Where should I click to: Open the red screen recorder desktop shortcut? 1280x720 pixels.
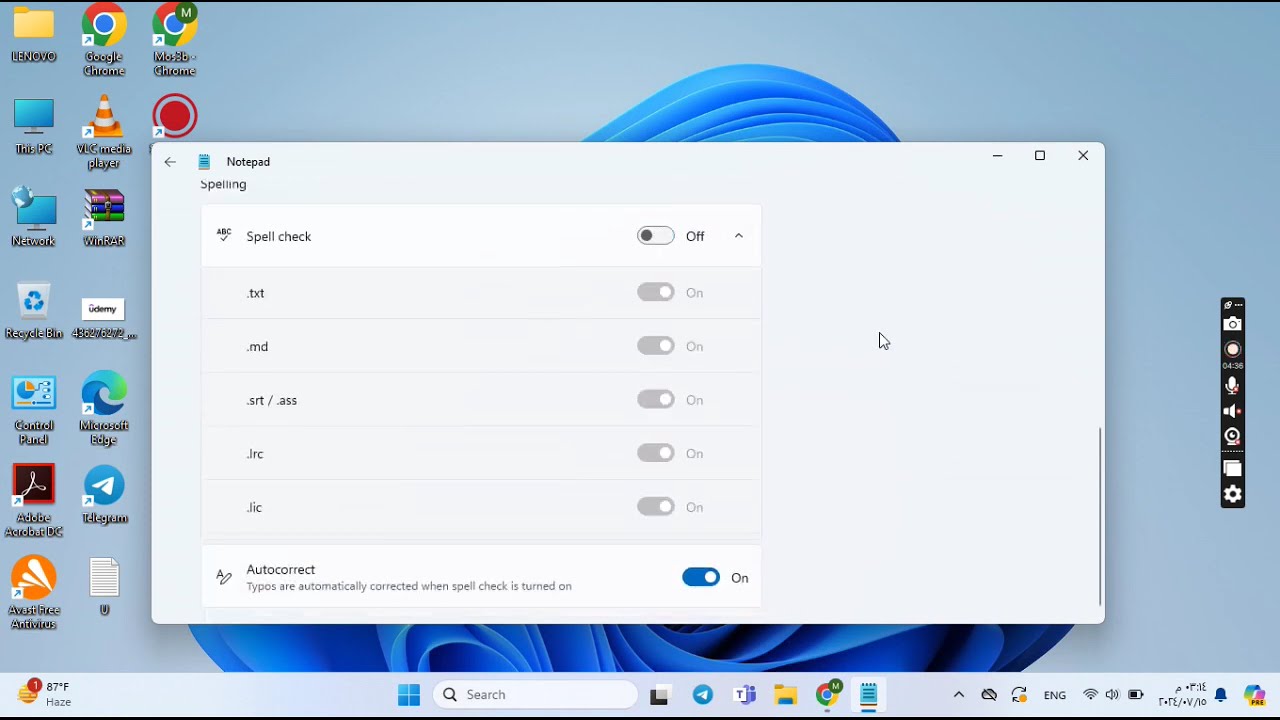[x=175, y=116]
